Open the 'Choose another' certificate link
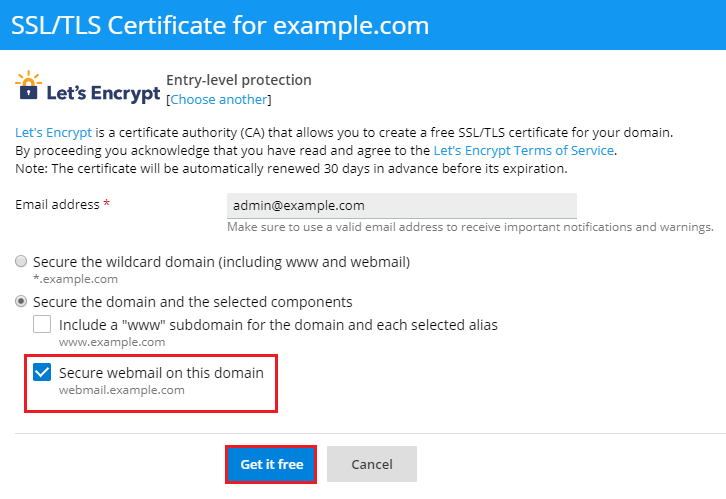This screenshot has height=499, width=726. pos(219,99)
